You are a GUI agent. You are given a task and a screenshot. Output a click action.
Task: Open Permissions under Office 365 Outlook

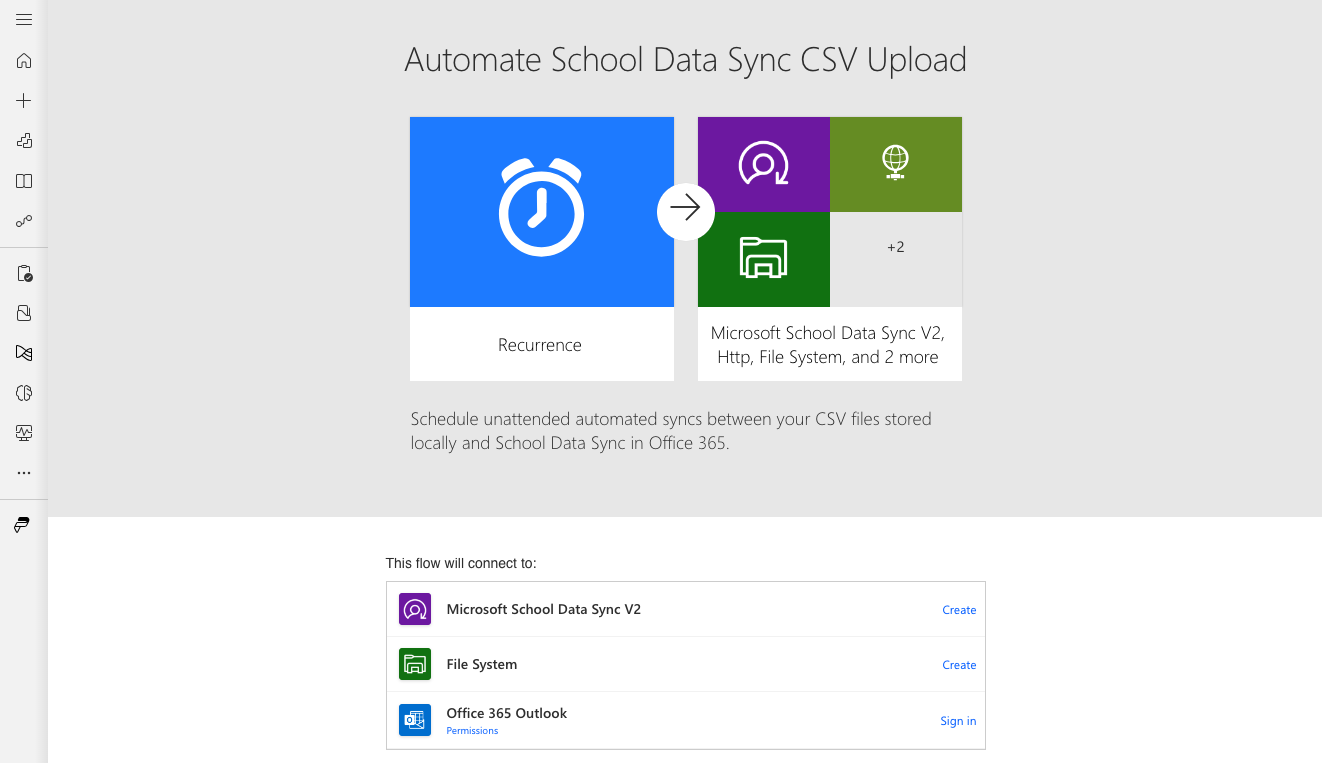point(472,731)
